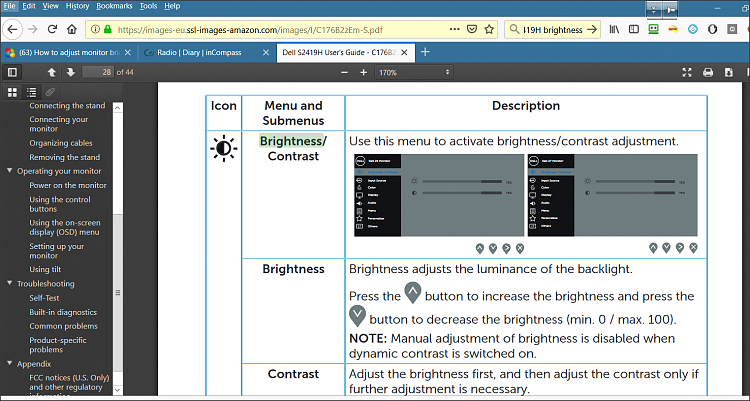Close the Radio Diary inCompass tab
This screenshot has width=750, height=401.
pyautogui.click(x=266, y=53)
